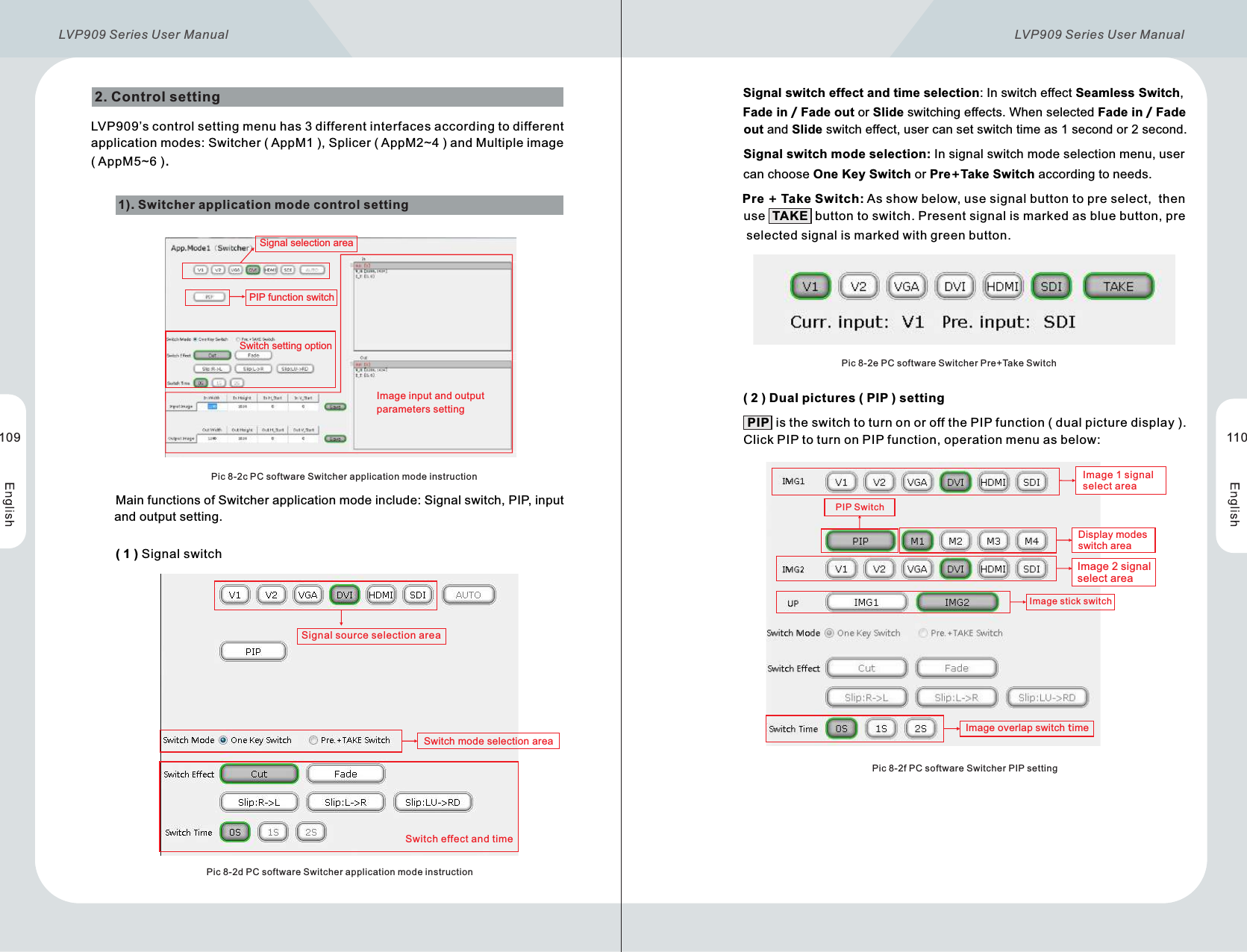Image resolution: width=1247 pixels, height=952 pixels.
Task: Click the 'Image stick switch' callout label
Action: tap(1070, 601)
